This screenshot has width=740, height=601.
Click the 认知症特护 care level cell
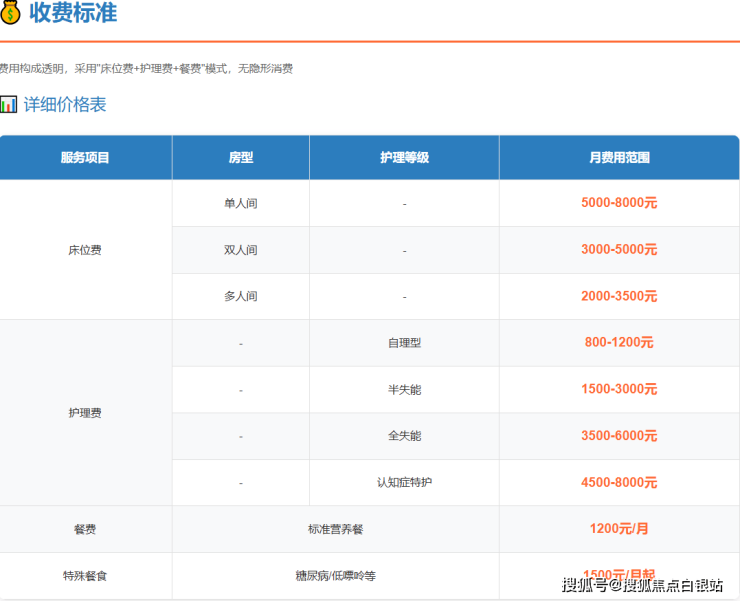(404, 482)
